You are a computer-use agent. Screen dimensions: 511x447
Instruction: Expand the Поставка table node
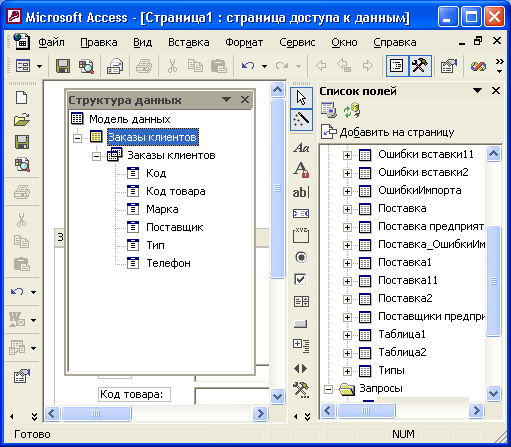point(347,209)
